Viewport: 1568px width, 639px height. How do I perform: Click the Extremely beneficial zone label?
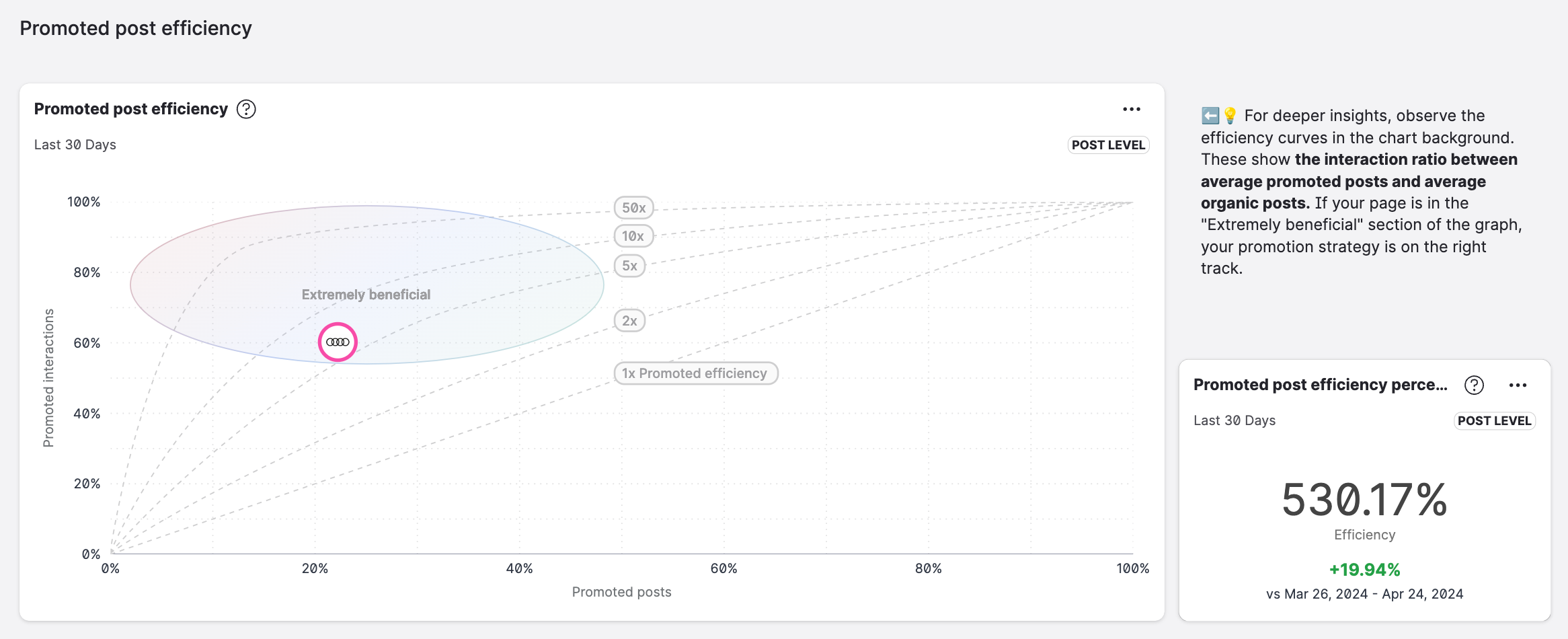(x=366, y=295)
